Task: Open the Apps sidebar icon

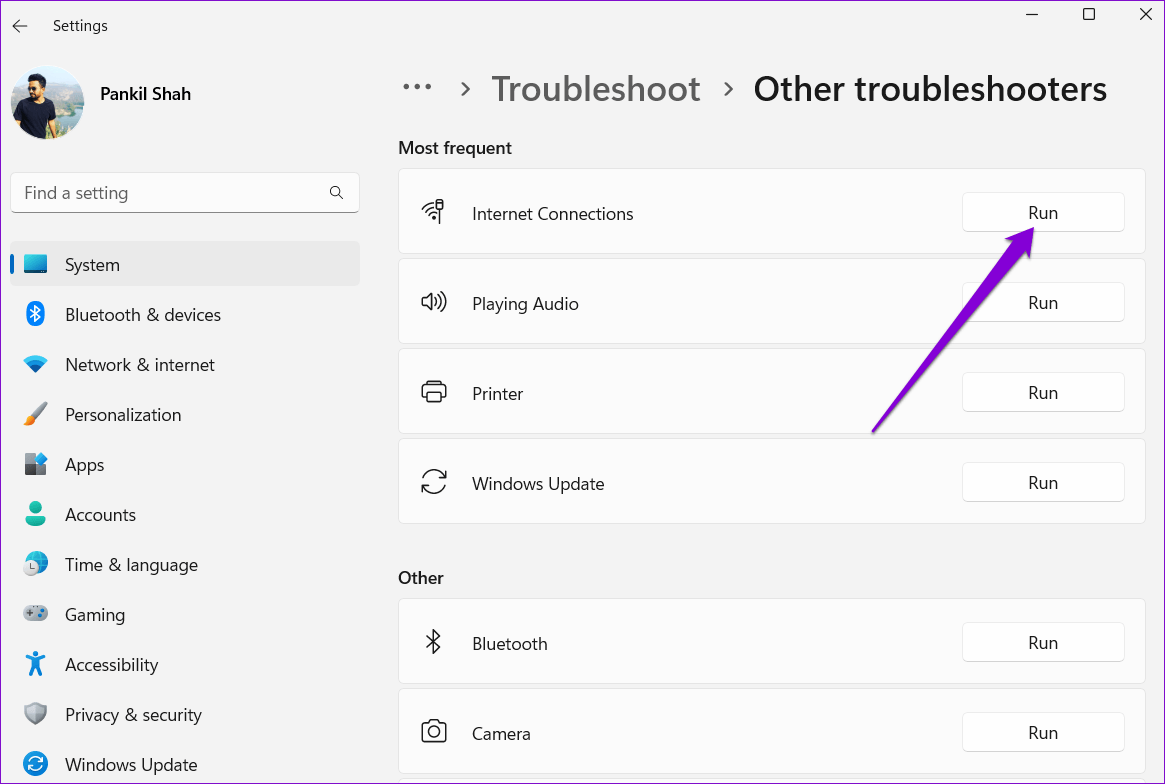Action: 36,465
